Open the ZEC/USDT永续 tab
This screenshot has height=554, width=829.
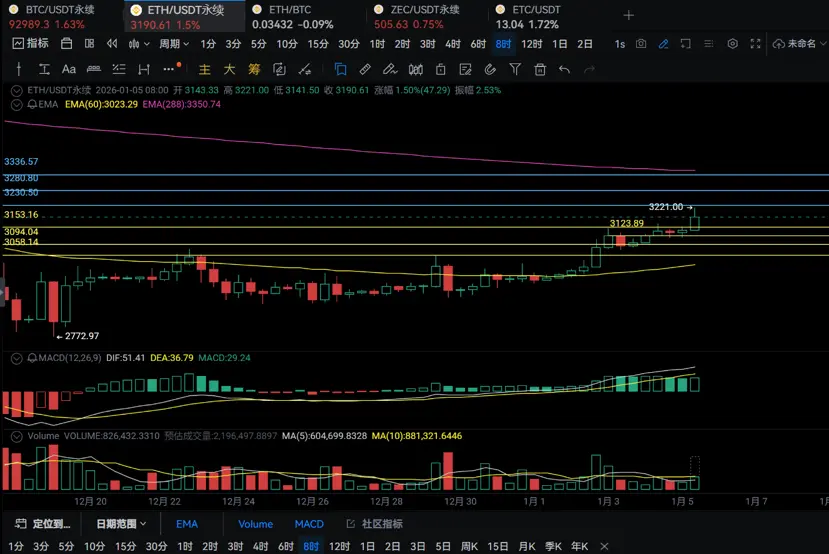[x=426, y=16]
